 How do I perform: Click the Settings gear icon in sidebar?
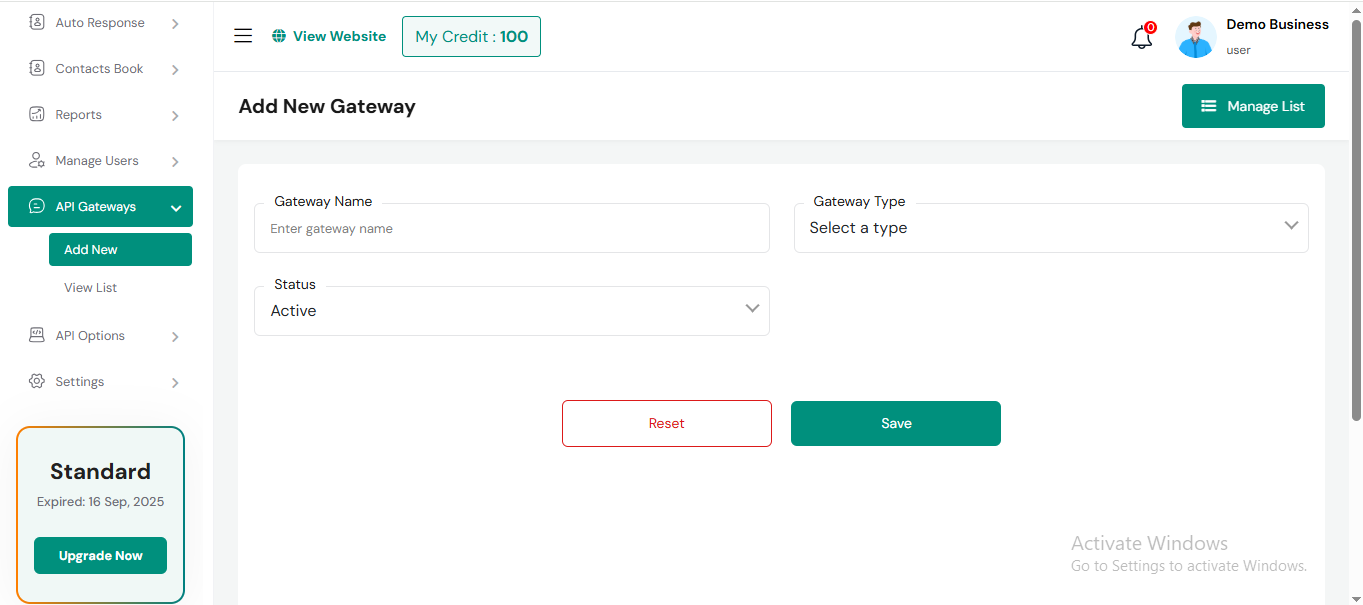37,381
